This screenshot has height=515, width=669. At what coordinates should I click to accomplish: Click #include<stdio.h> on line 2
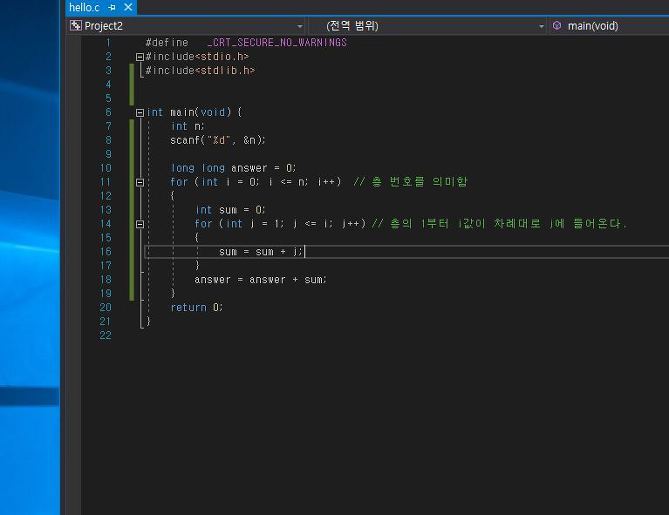pos(197,56)
